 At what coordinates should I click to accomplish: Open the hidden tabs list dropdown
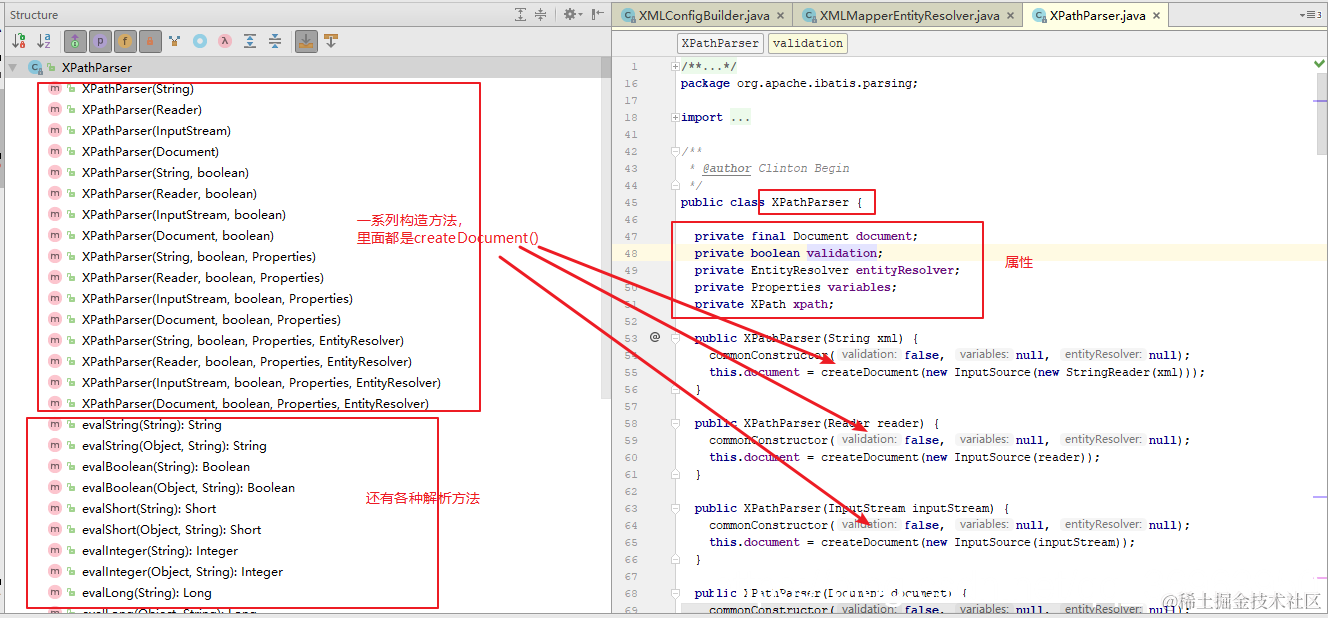pos(1310,15)
